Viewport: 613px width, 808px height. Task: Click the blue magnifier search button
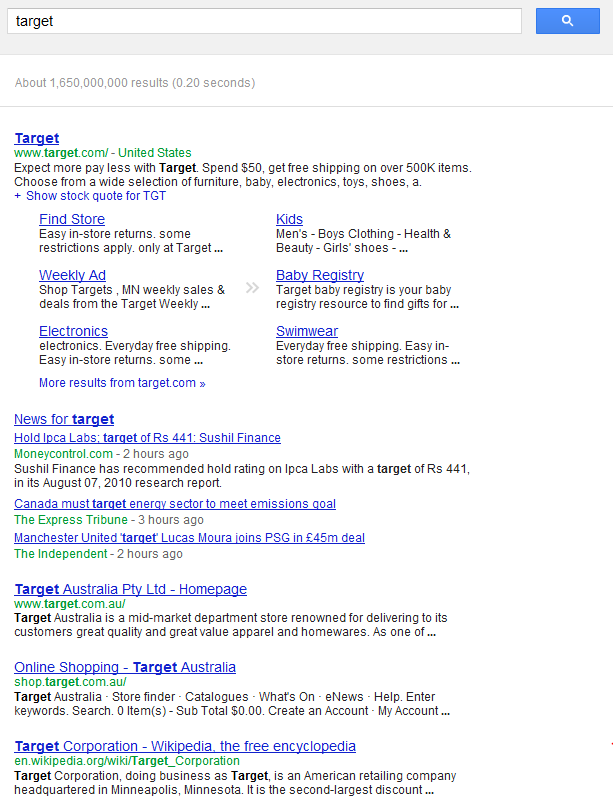(x=568, y=21)
